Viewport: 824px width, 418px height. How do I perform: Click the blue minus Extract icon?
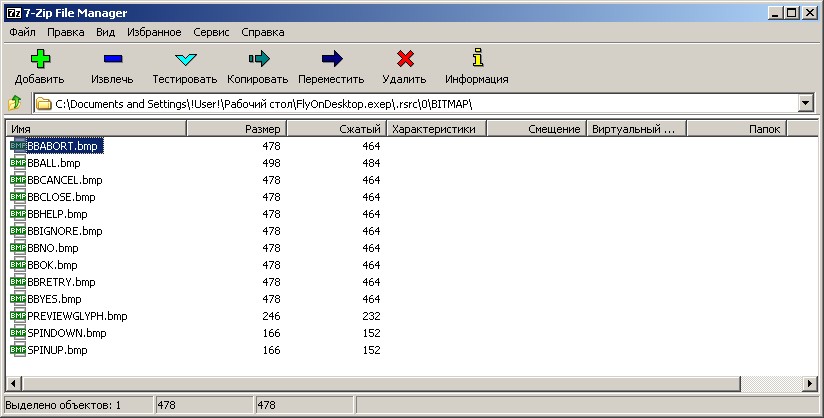tap(112, 59)
